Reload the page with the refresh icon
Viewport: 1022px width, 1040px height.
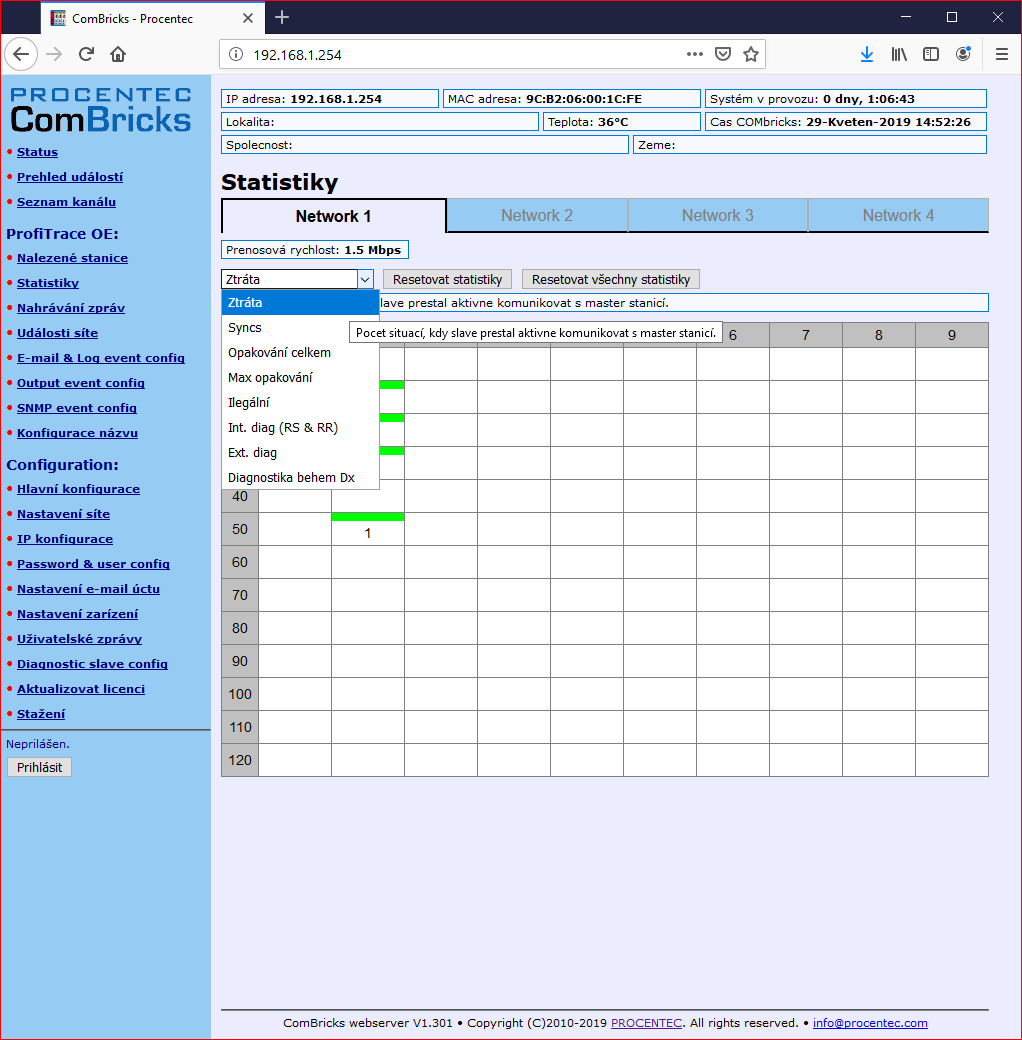click(x=86, y=54)
